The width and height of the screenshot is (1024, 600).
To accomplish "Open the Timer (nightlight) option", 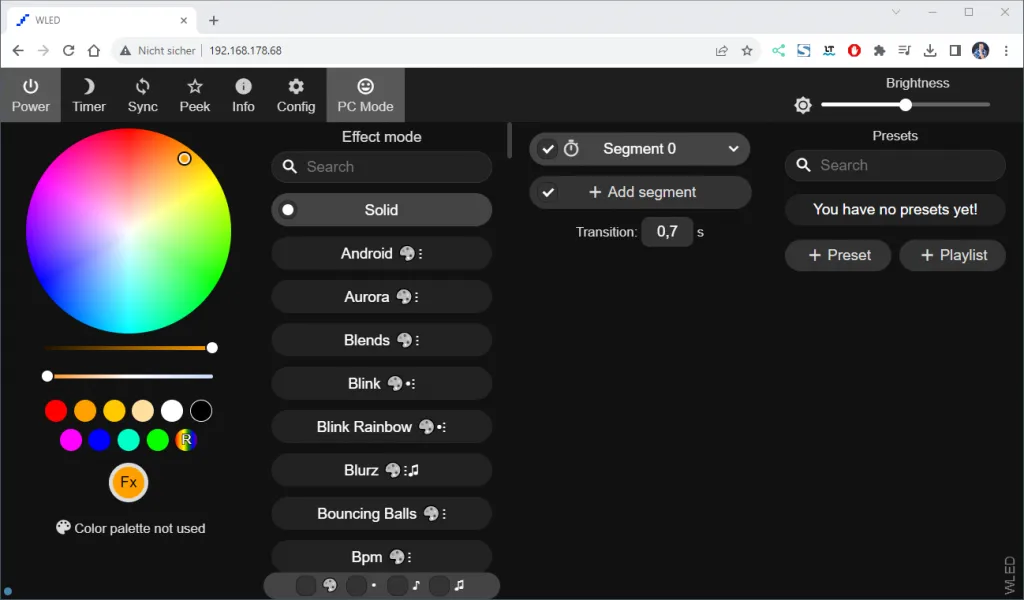I will pyautogui.click(x=88, y=95).
